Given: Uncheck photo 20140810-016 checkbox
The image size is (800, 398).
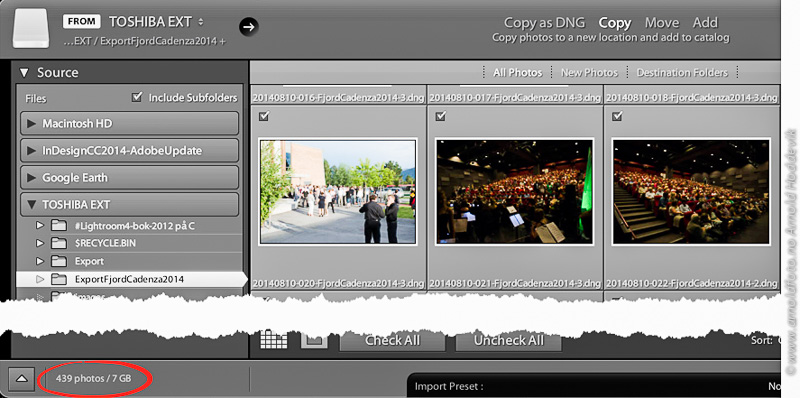Looking at the screenshot, I should (264, 117).
